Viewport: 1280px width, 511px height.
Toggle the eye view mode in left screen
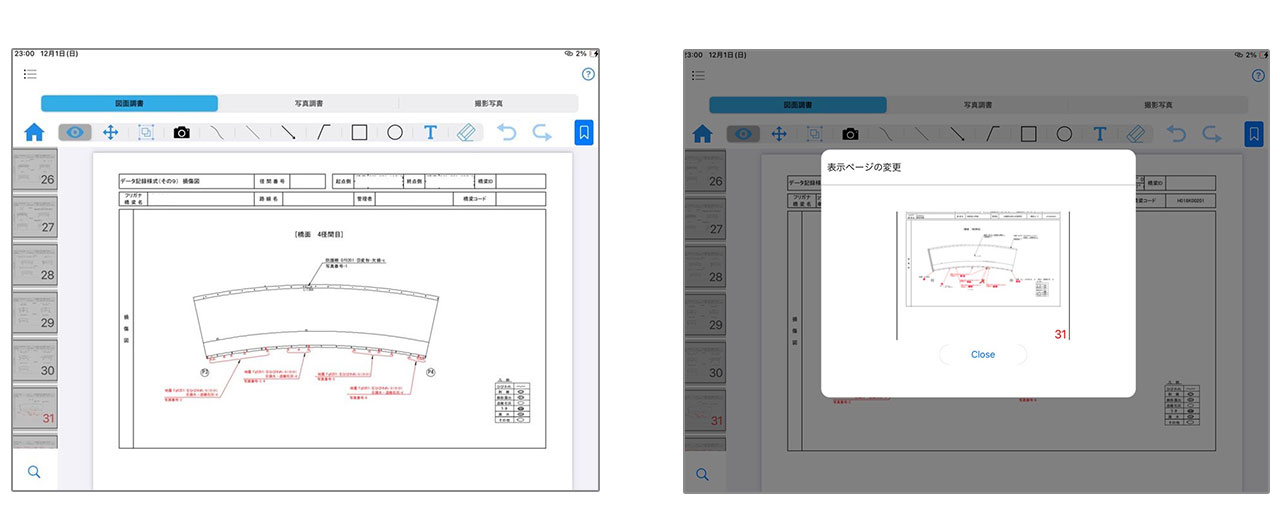click(75, 132)
